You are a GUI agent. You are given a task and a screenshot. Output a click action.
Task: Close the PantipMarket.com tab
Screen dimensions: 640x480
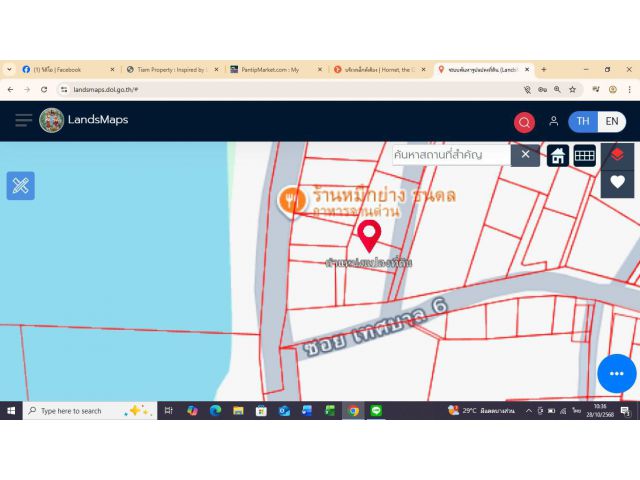320,70
